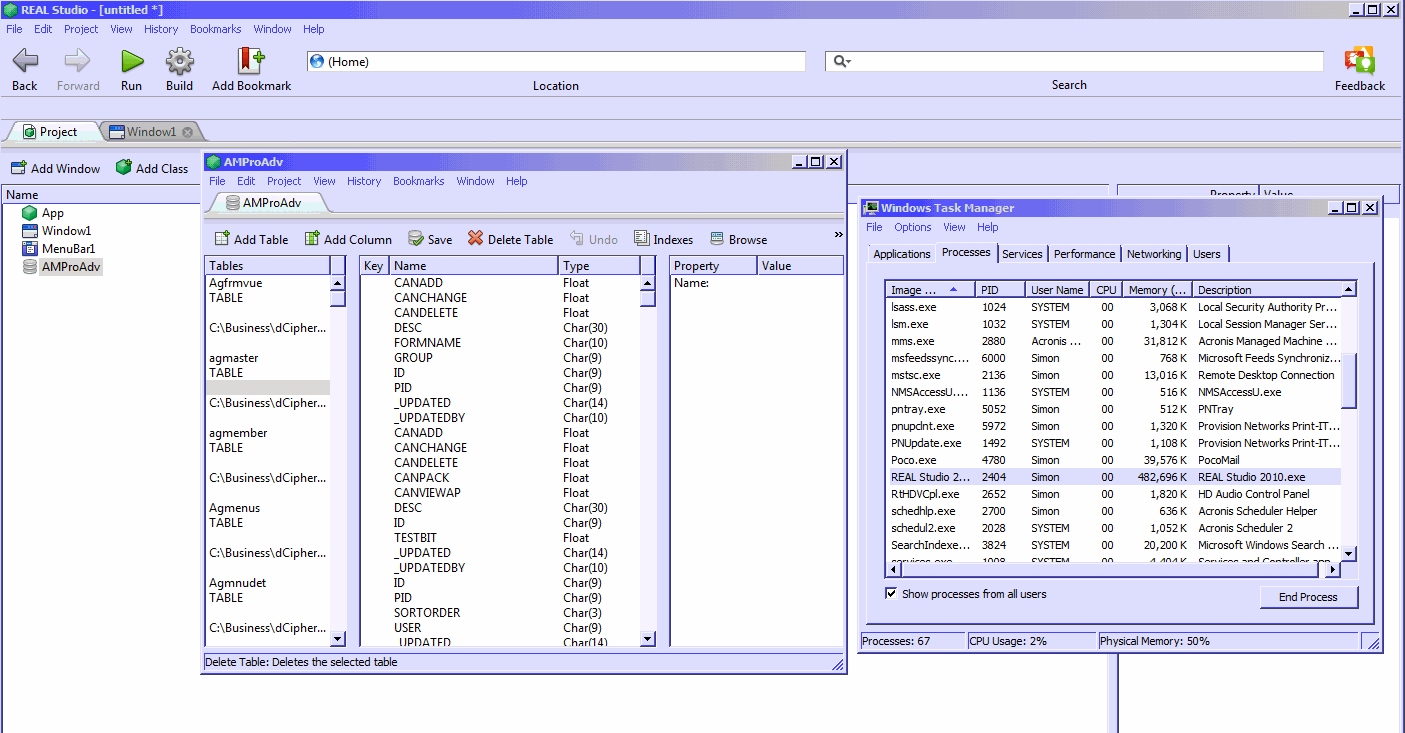
Task: Select AMProAdv database in project list
Action: tap(71, 267)
